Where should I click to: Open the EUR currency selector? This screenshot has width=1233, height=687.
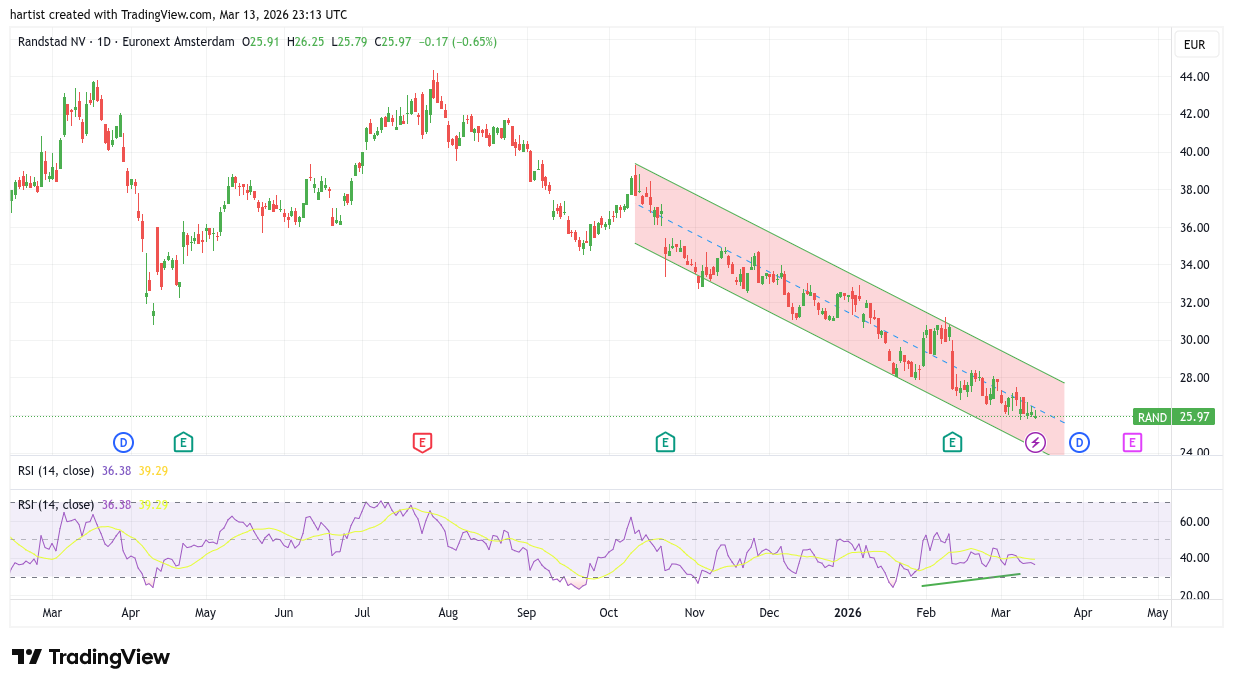pyautogui.click(x=1194, y=45)
